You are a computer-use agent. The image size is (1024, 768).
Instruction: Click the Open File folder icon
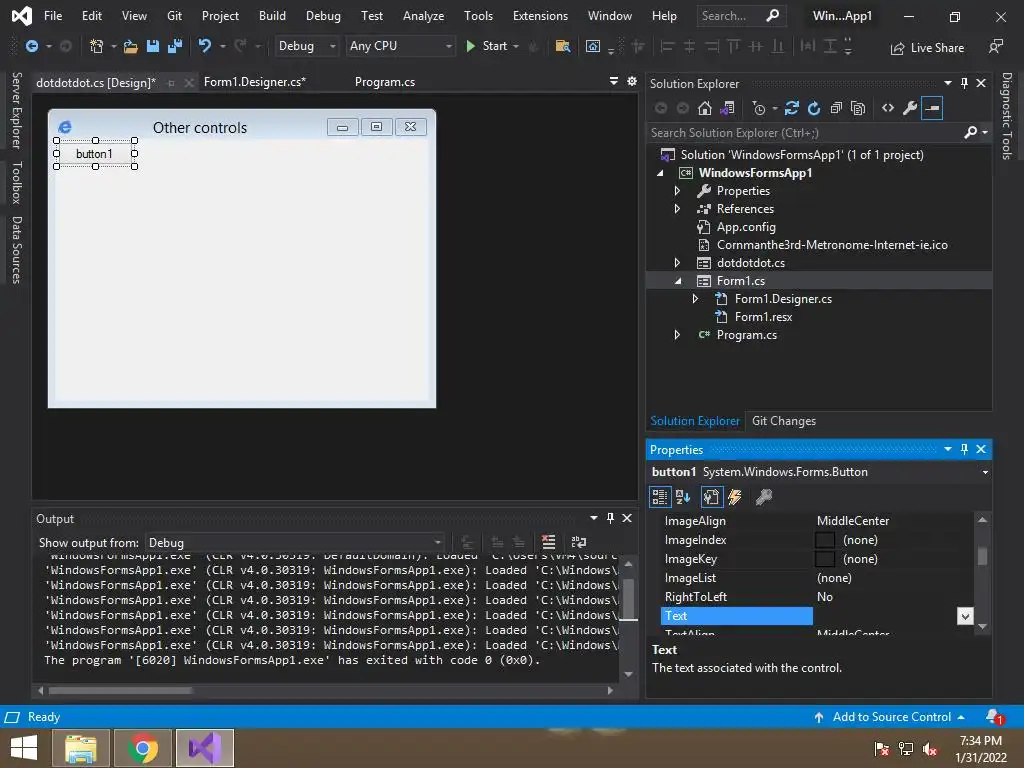[131, 46]
